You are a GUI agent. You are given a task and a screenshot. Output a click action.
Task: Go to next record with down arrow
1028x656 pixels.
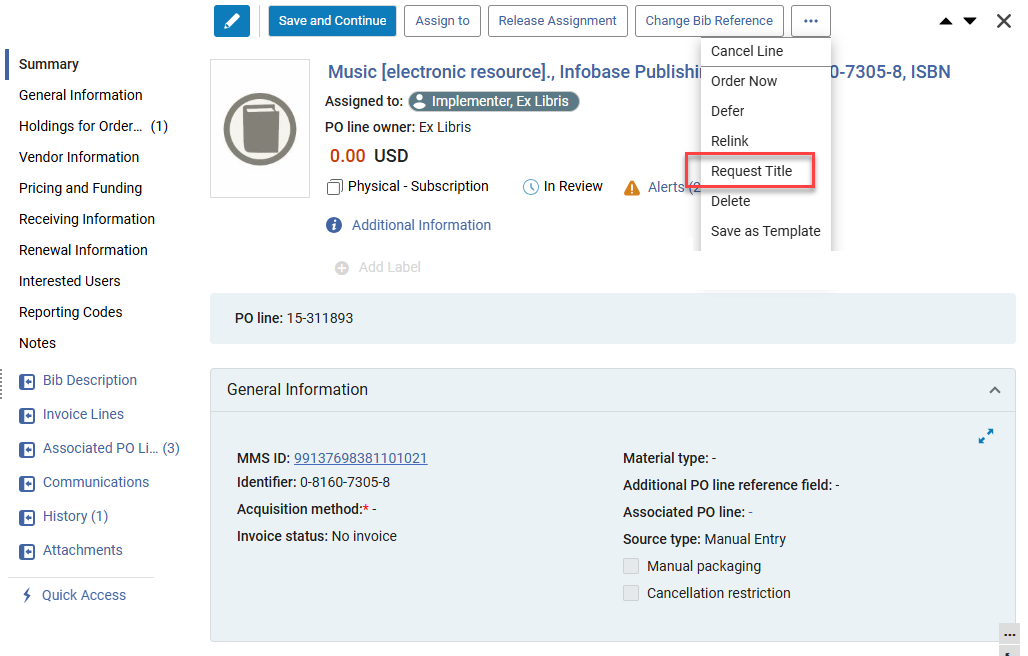(x=970, y=21)
